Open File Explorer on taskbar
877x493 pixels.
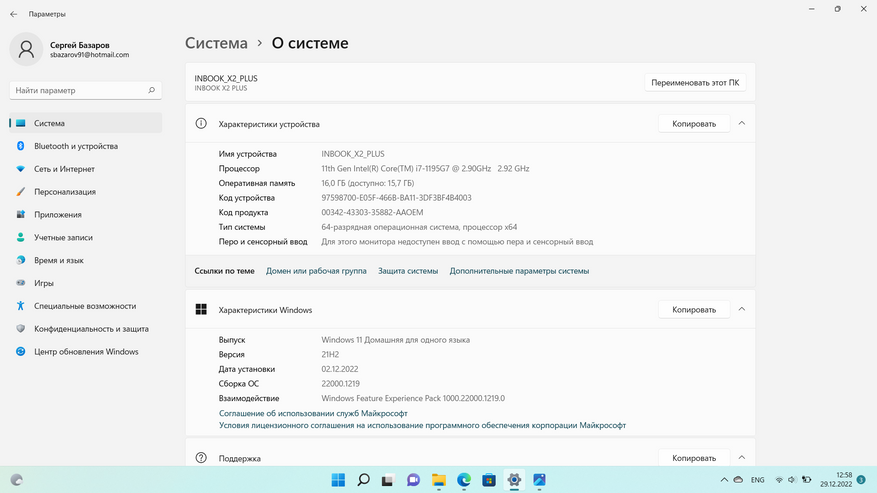pos(438,480)
